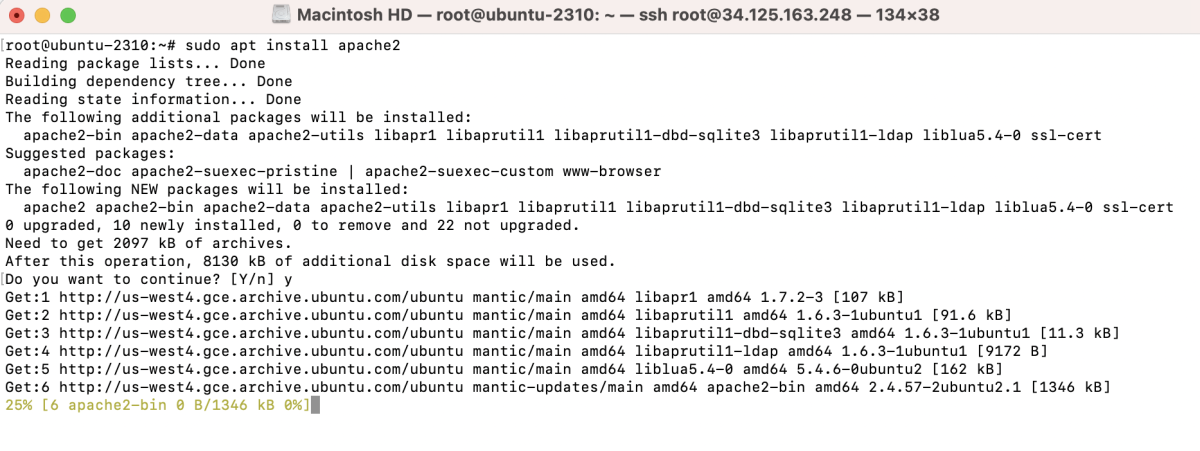Click the "Suggested packages:" line
1200x451 pixels.
pyautogui.click(x=90, y=154)
